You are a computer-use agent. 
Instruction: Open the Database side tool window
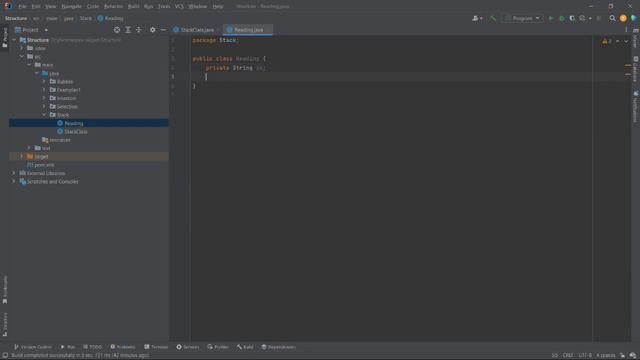636,69
